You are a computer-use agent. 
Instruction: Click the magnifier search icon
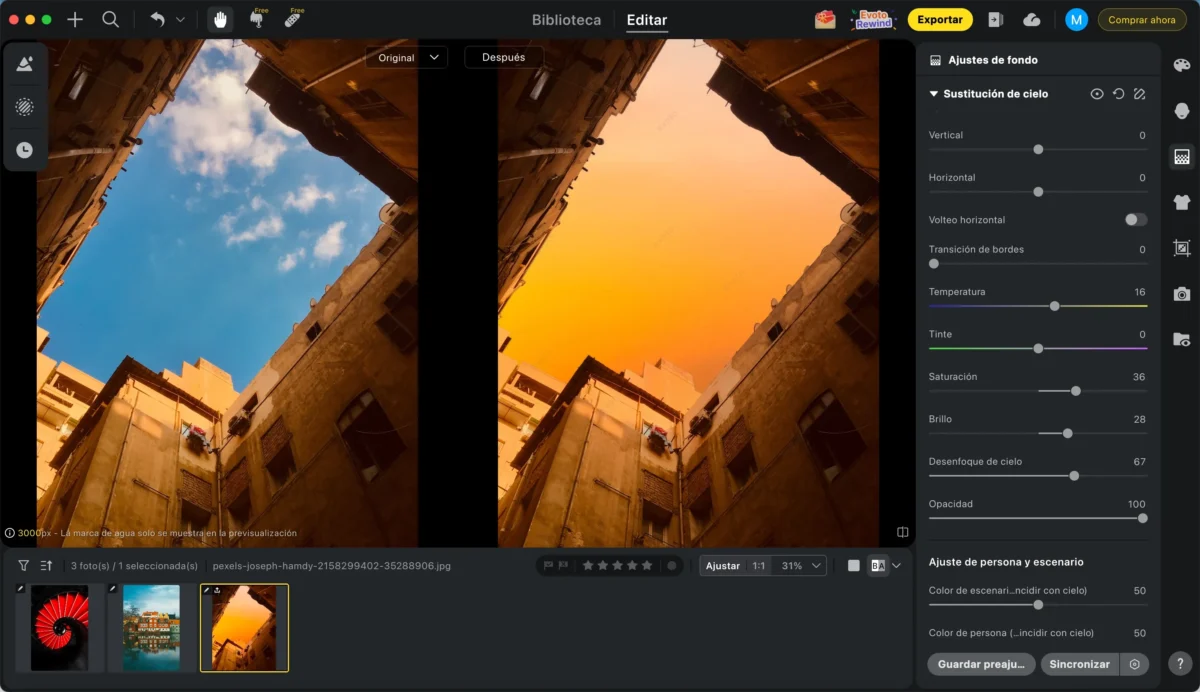[111, 19]
